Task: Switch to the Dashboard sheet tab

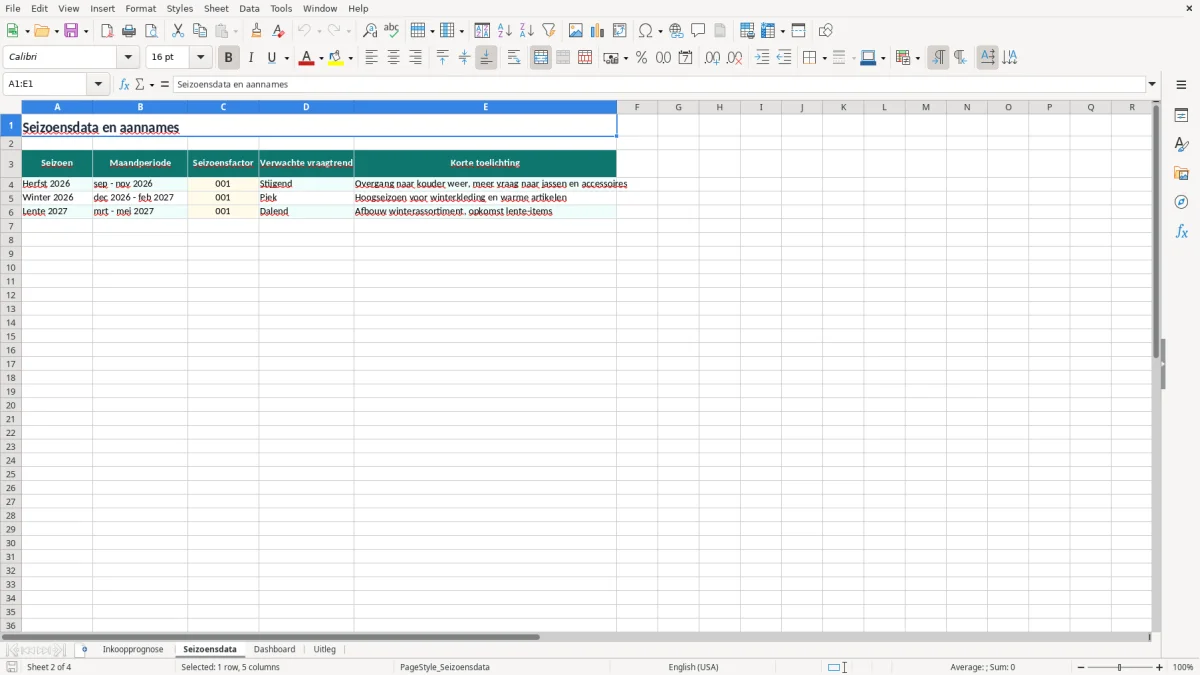Action: 274,650
